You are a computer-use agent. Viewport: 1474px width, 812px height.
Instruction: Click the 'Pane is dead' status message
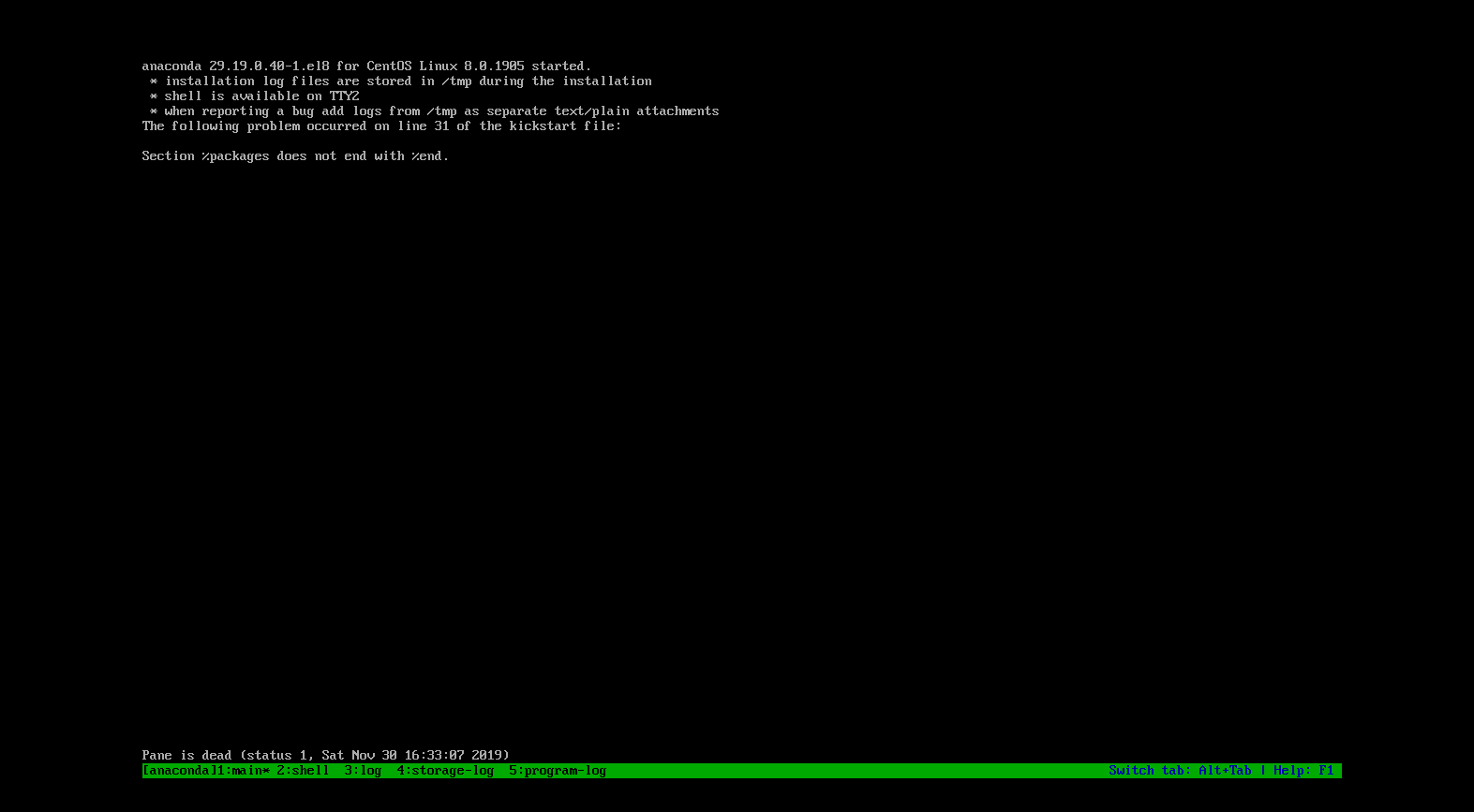coord(325,755)
